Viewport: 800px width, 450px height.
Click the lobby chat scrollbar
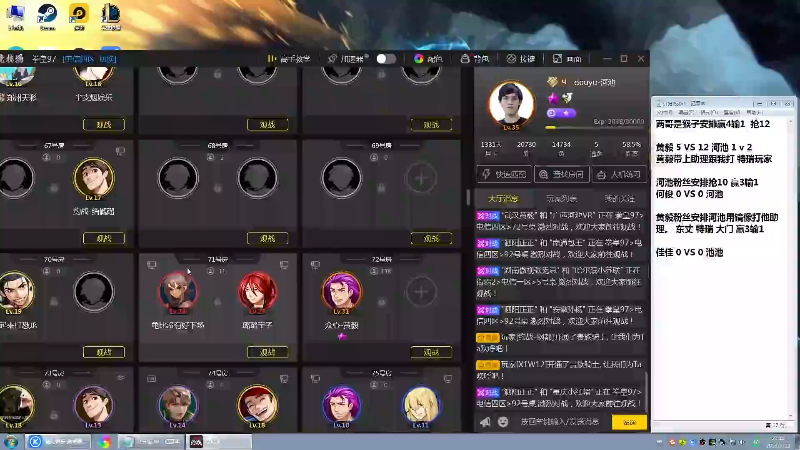646,393
